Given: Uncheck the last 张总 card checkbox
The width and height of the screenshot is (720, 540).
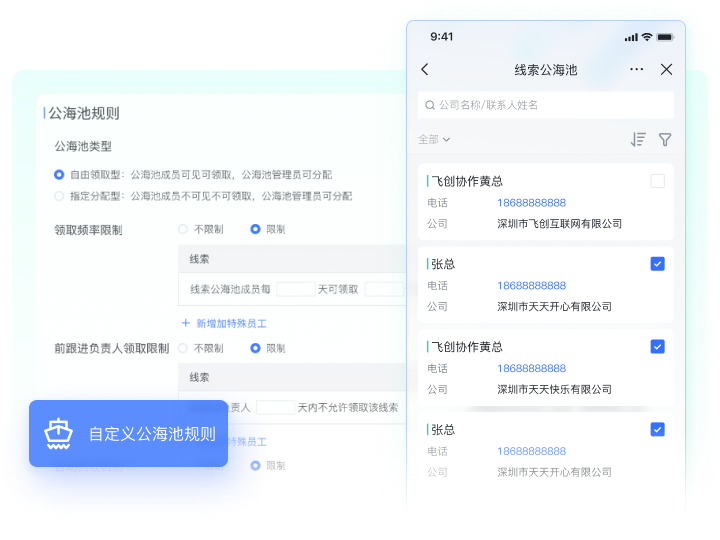Looking at the screenshot, I should (658, 429).
